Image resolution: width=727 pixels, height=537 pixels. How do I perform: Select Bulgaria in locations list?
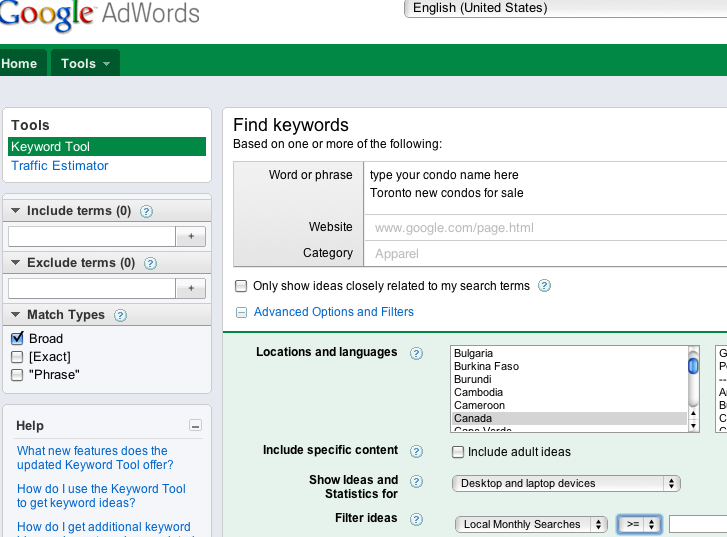tap(569, 353)
